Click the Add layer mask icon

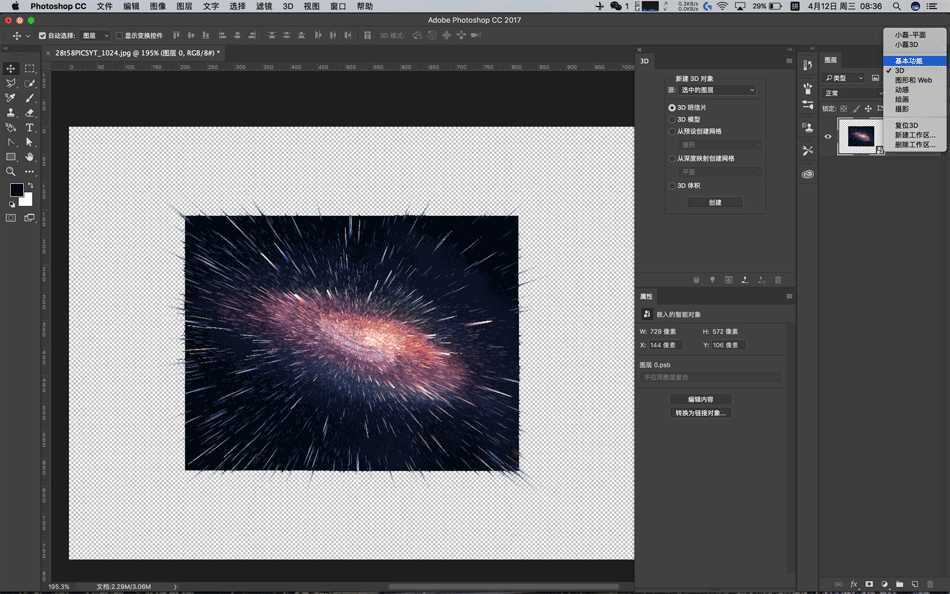click(x=870, y=584)
